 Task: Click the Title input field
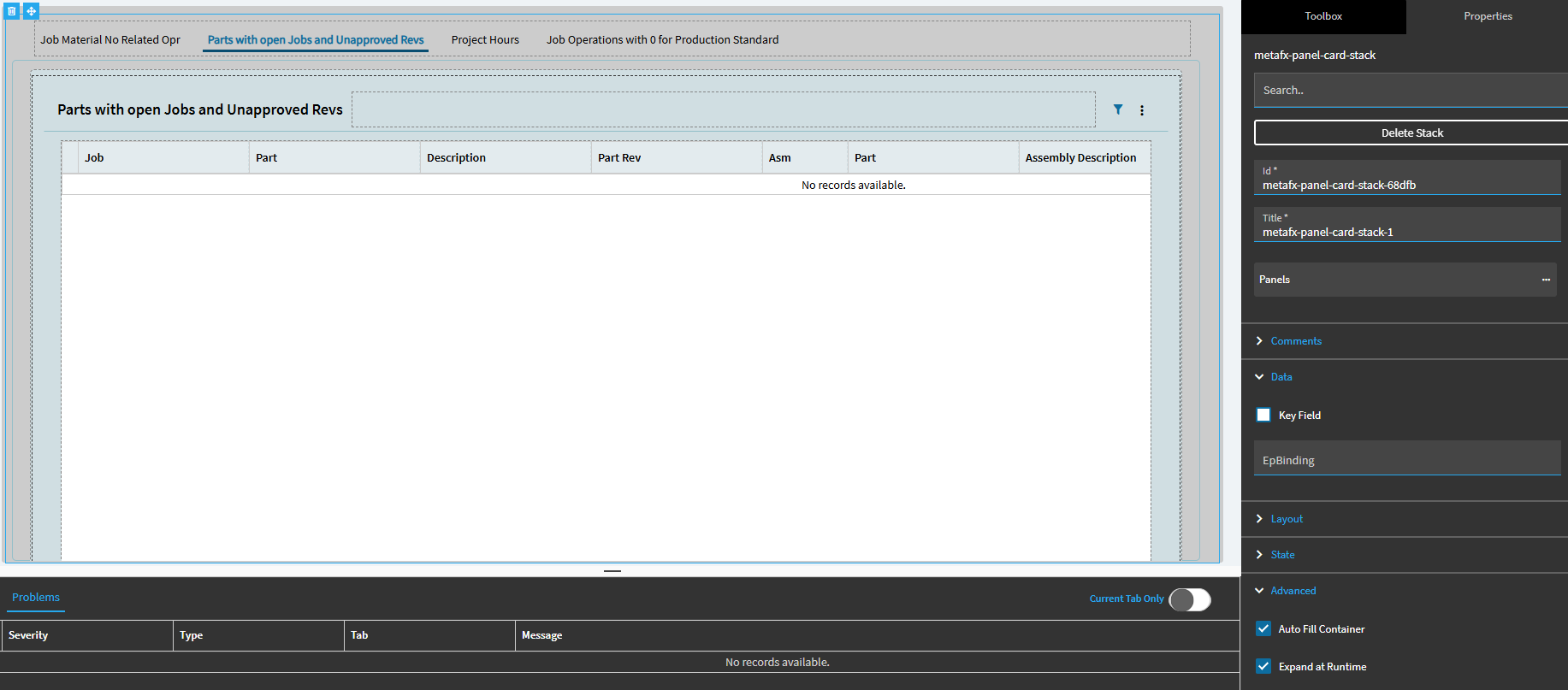point(1407,225)
